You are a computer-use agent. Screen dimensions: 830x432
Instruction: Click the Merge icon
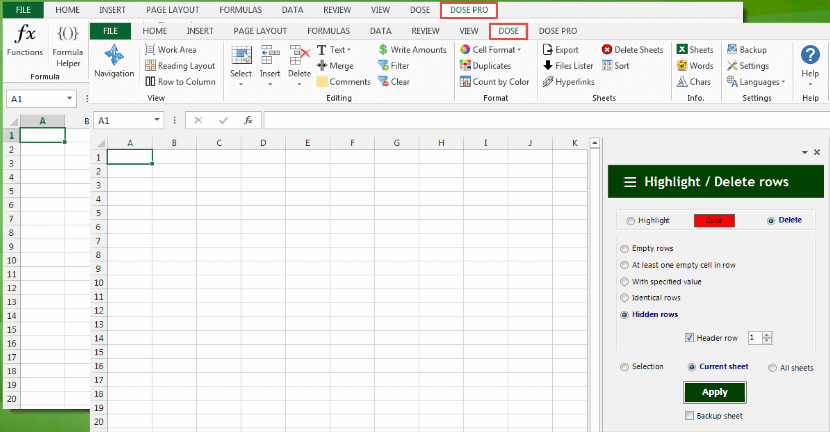coord(322,66)
